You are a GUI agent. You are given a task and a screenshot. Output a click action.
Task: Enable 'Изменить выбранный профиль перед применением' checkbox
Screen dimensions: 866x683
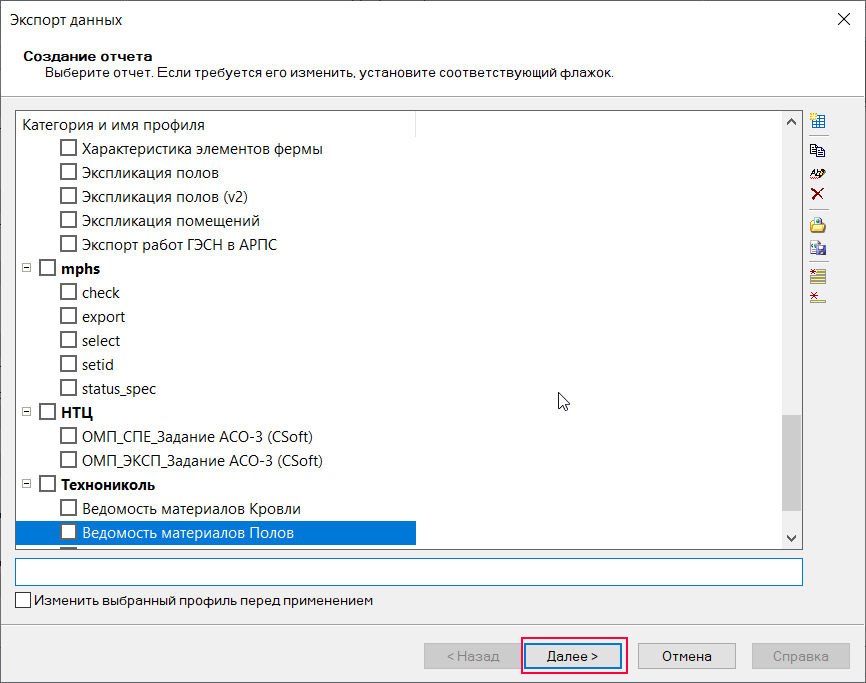click(x=23, y=601)
